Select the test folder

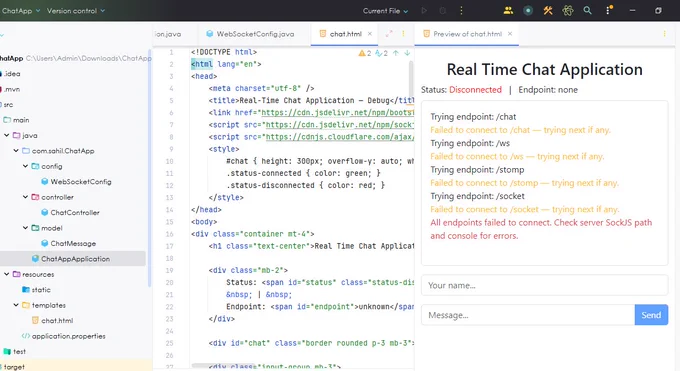pyautogui.click(x=14, y=351)
